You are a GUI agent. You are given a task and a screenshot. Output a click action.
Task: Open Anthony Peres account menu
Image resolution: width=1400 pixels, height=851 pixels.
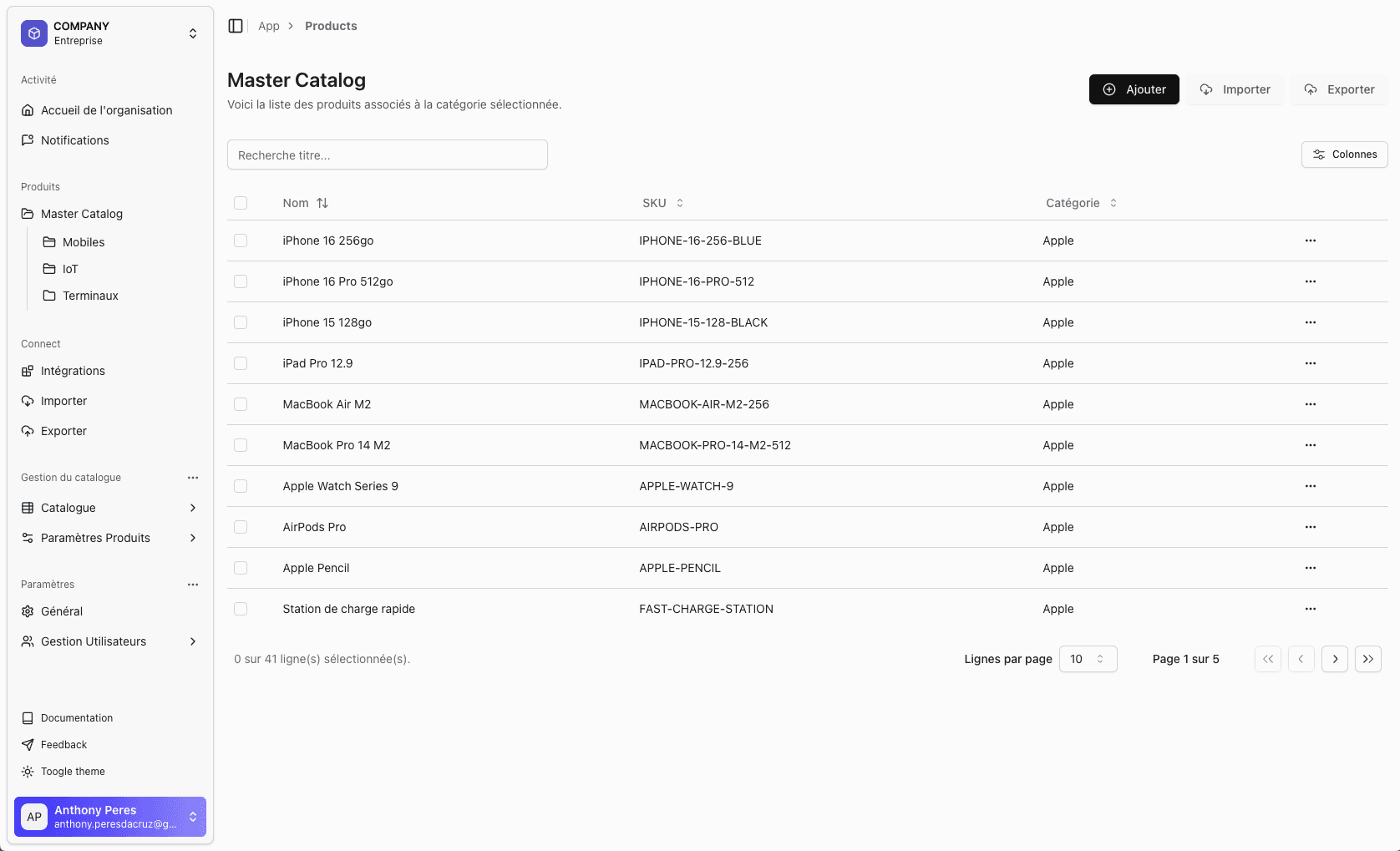tap(110, 817)
